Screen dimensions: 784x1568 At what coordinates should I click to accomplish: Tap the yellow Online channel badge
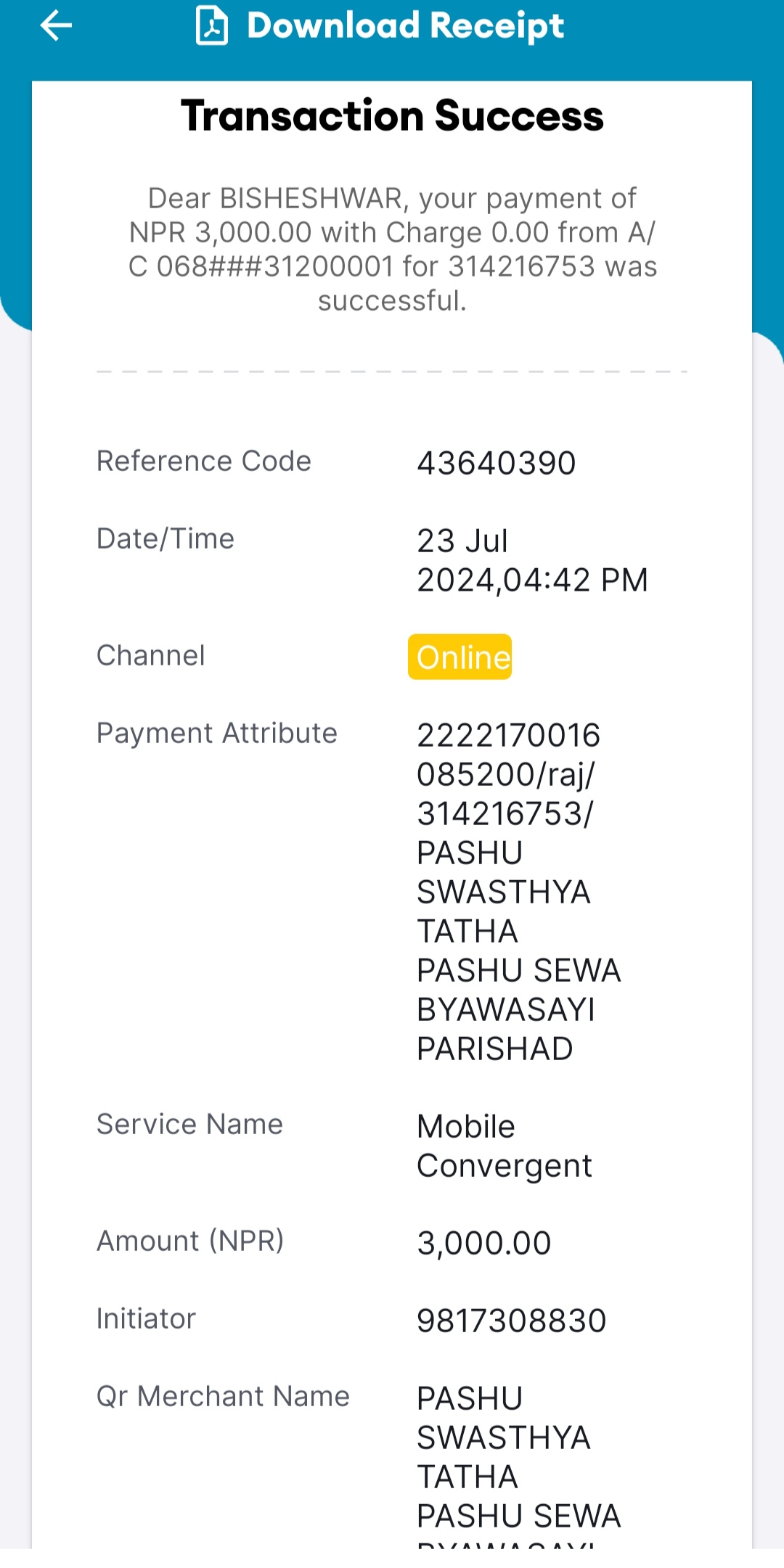point(460,657)
